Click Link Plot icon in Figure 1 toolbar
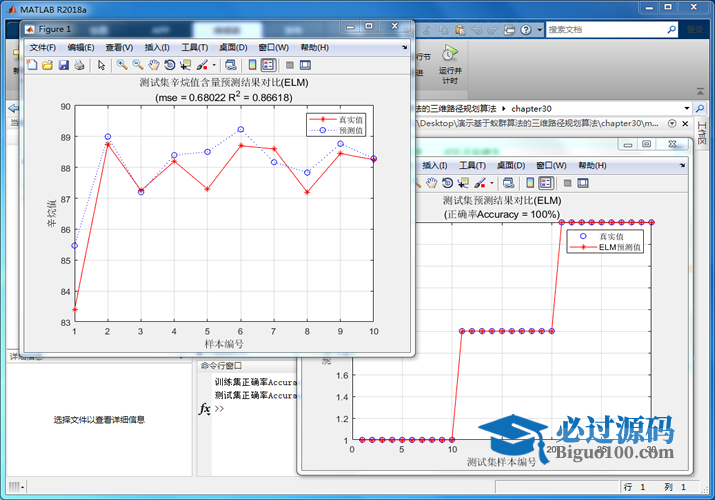715x500 pixels. tap(231, 65)
